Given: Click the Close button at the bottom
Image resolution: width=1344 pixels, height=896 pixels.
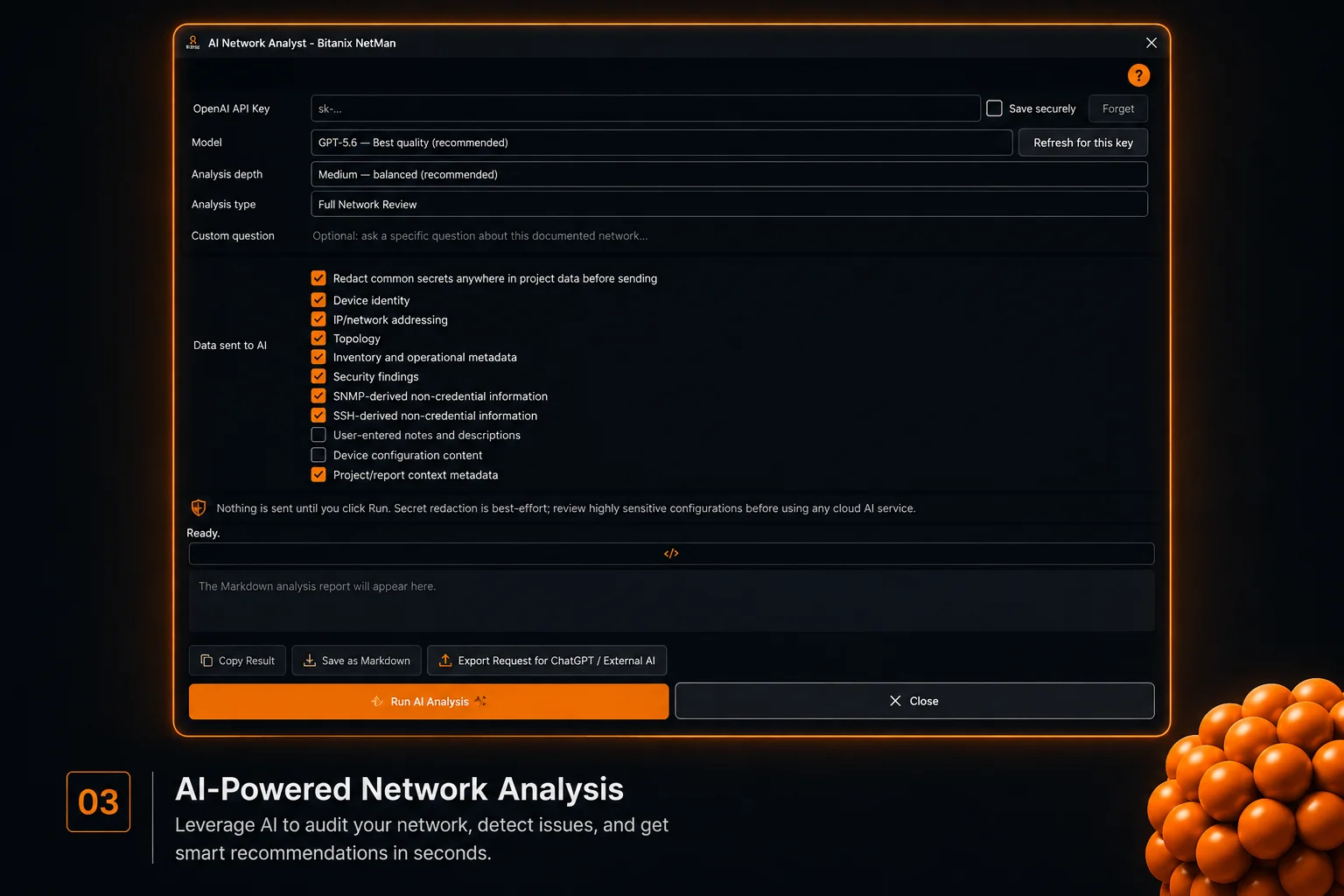Looking at the screenshot, I should tap(914, 701).
